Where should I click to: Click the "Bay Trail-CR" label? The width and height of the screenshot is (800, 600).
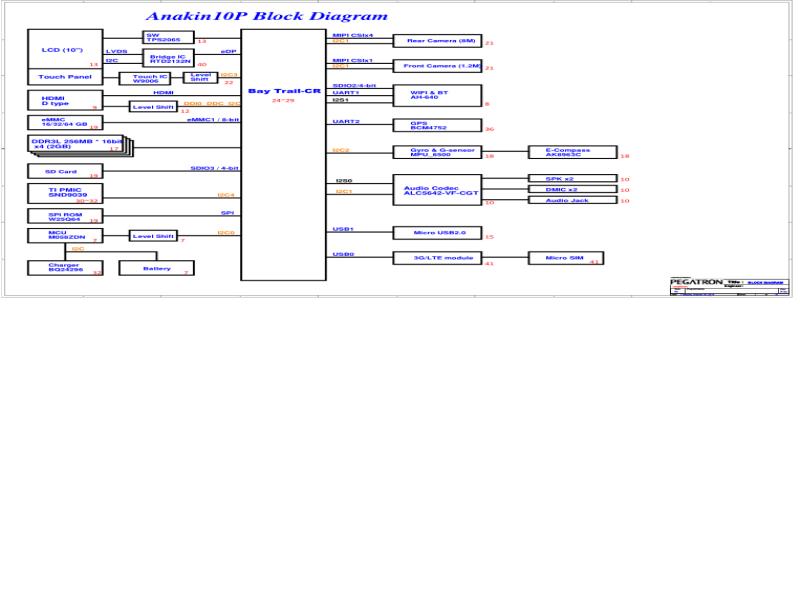click(x=284, y=91)
